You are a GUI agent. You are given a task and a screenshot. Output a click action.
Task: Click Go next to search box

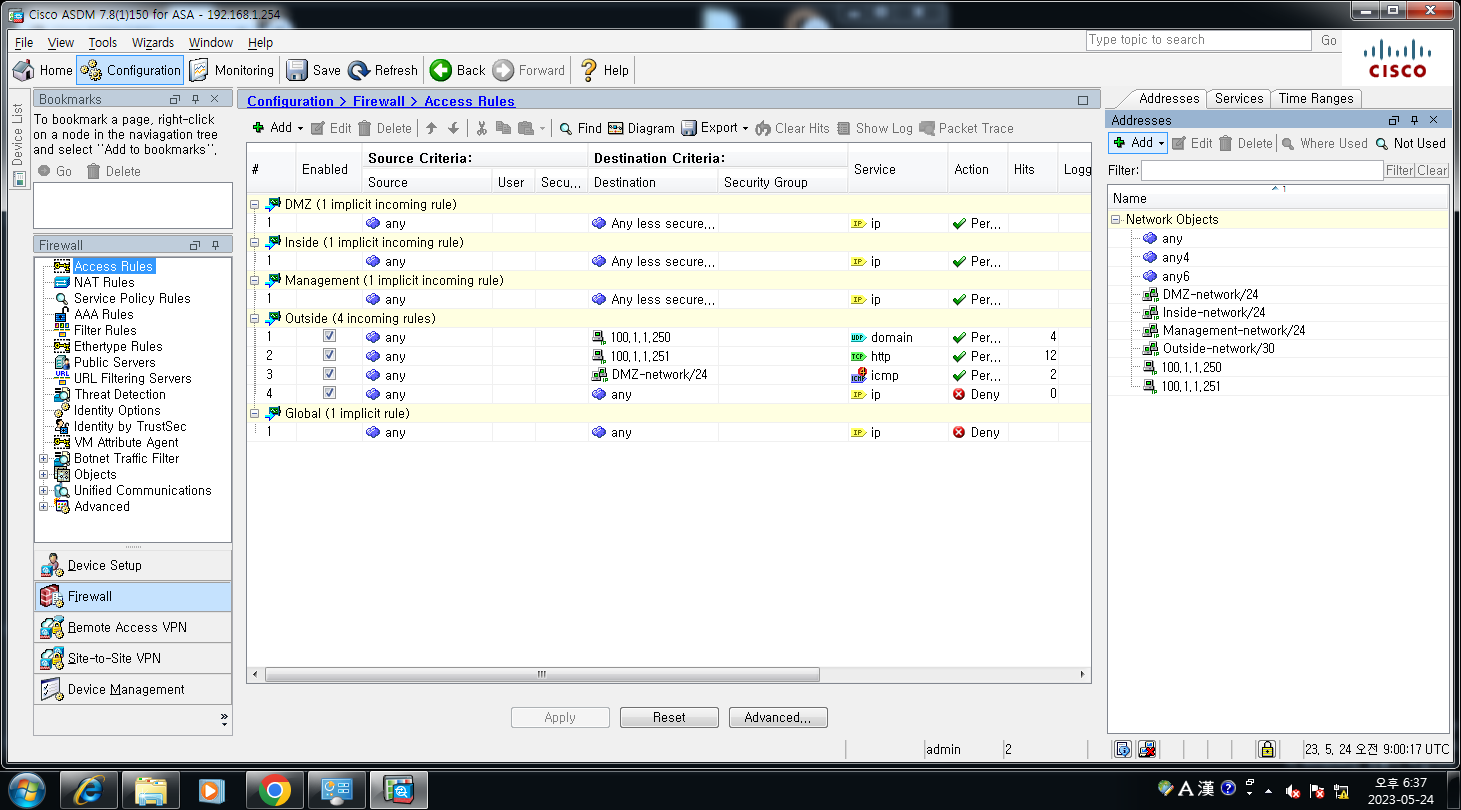[x=1328, y=40]
